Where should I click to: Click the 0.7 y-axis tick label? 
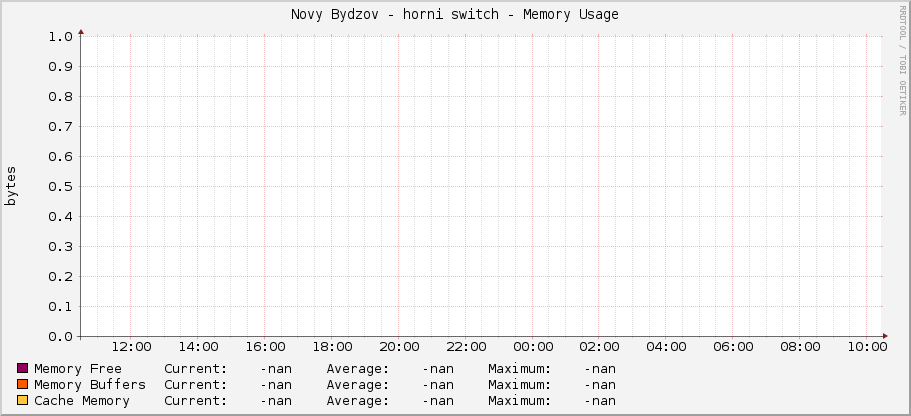(x=60, y=127)
